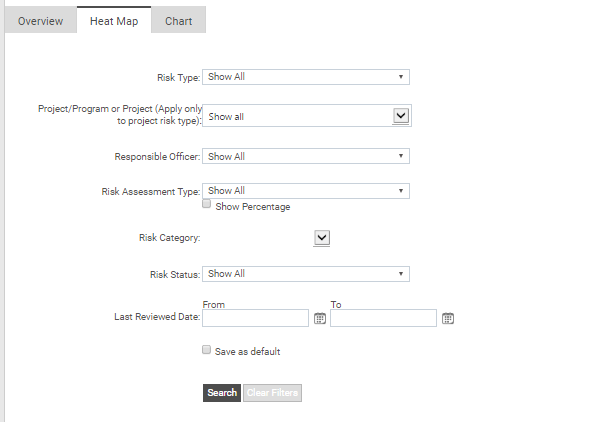Open the Responsible Officer dropdown
Image resolution: width=600 pixels, height=422 pixels.
306,157
